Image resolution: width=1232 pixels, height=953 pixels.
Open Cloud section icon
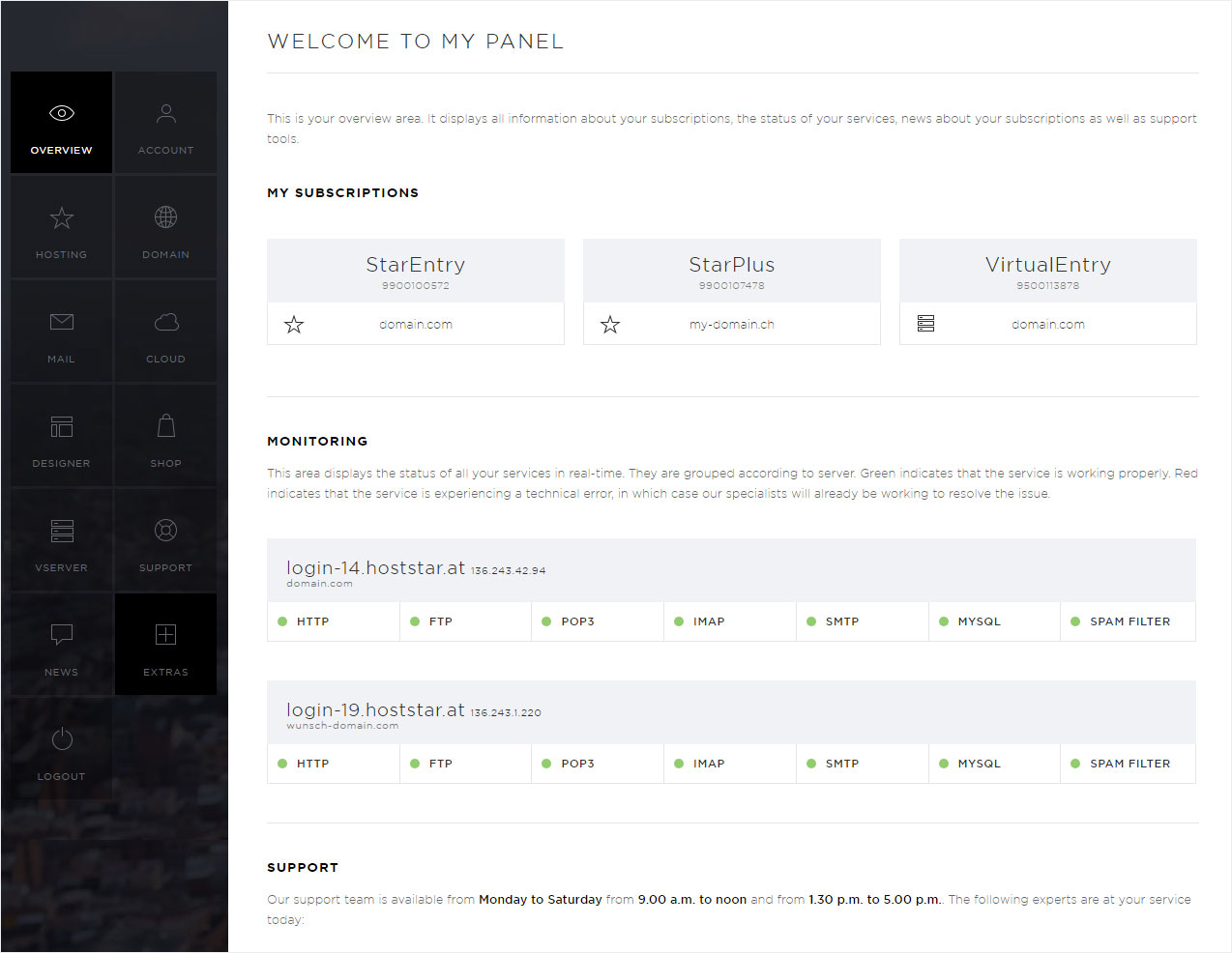[x=166, y=322]
